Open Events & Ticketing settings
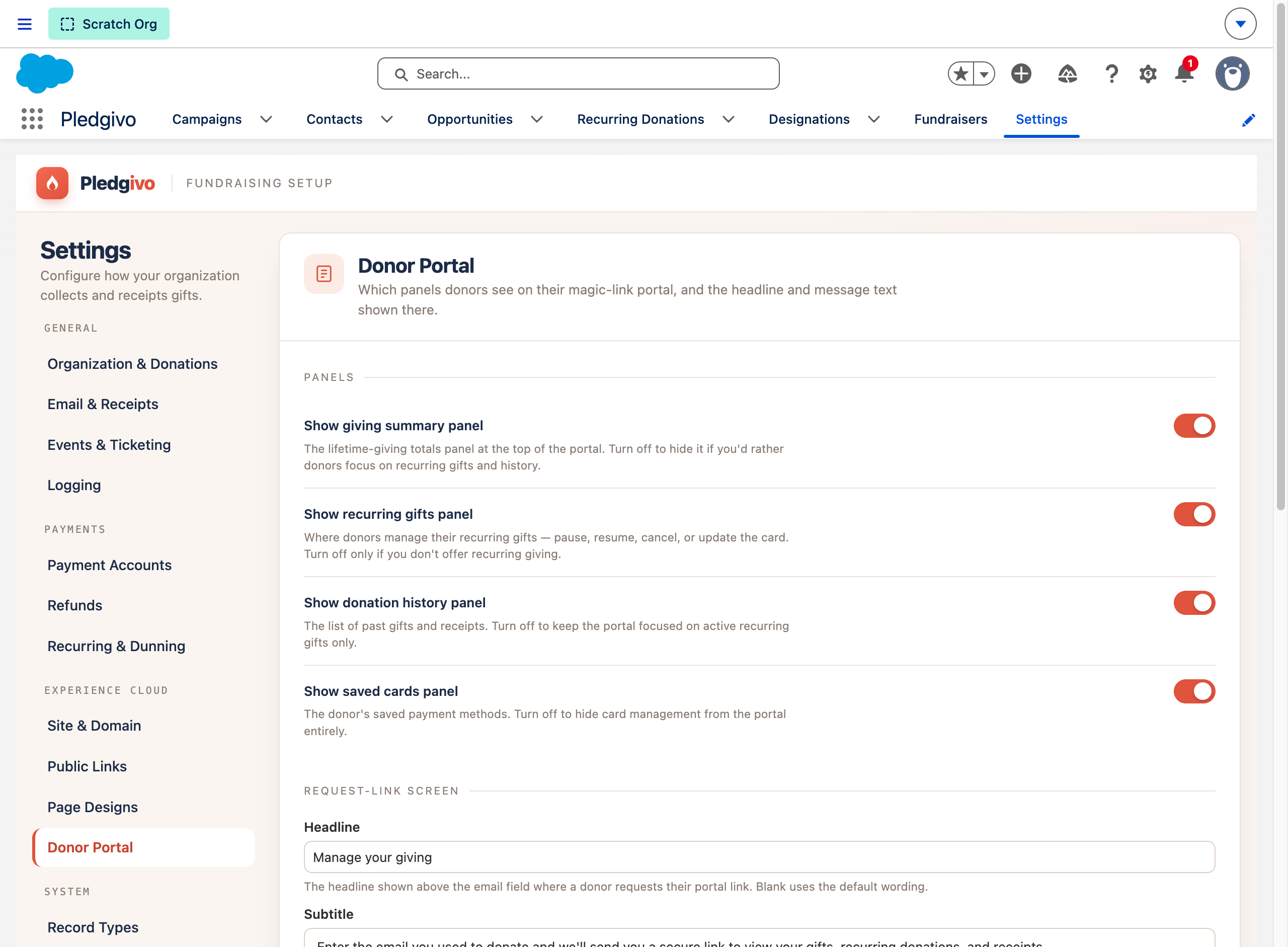 coord(143,445)
